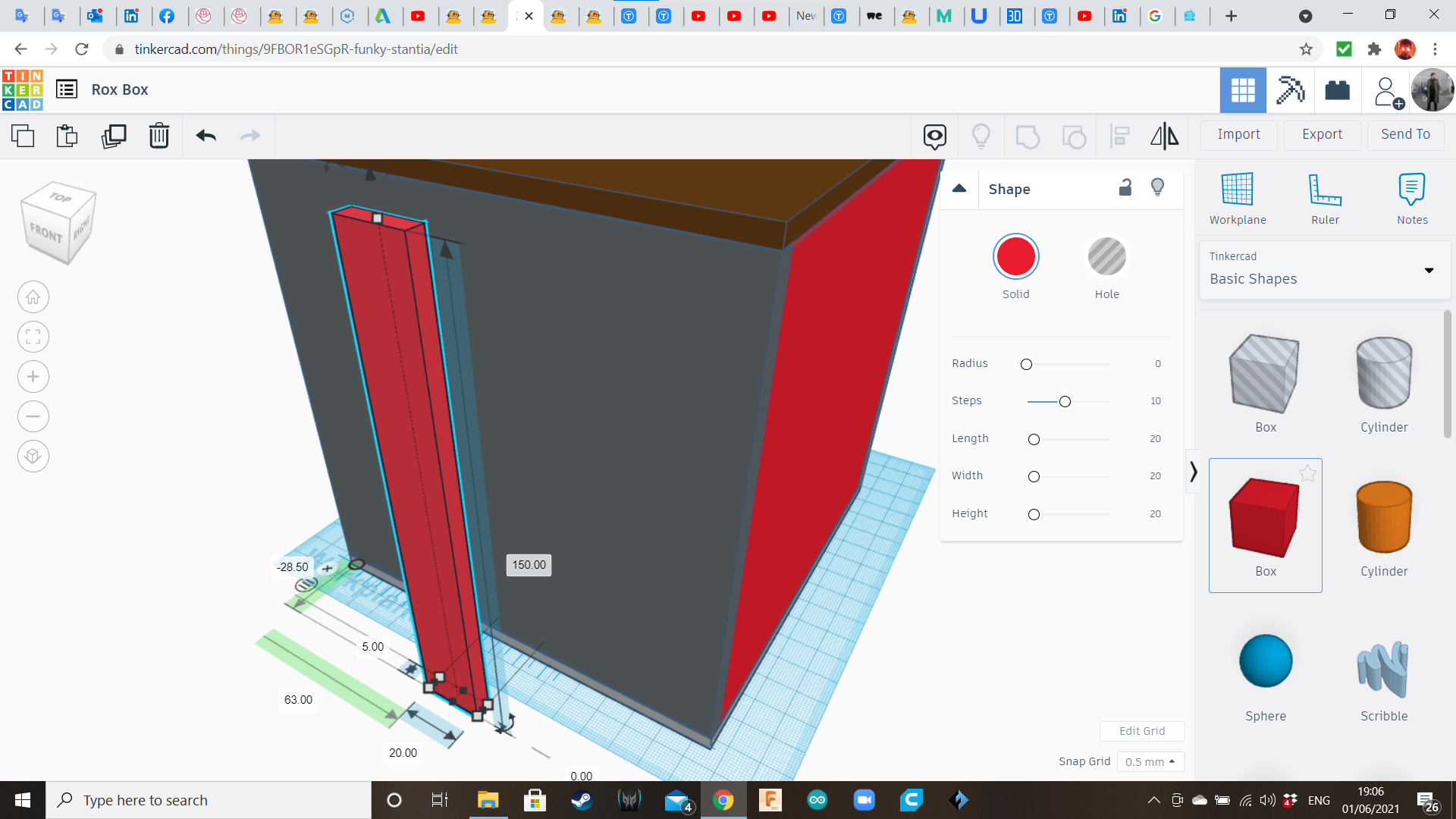This screenshot has height=819, width=1456.
Task: Click the Home view icon
Action: [33, 297]
